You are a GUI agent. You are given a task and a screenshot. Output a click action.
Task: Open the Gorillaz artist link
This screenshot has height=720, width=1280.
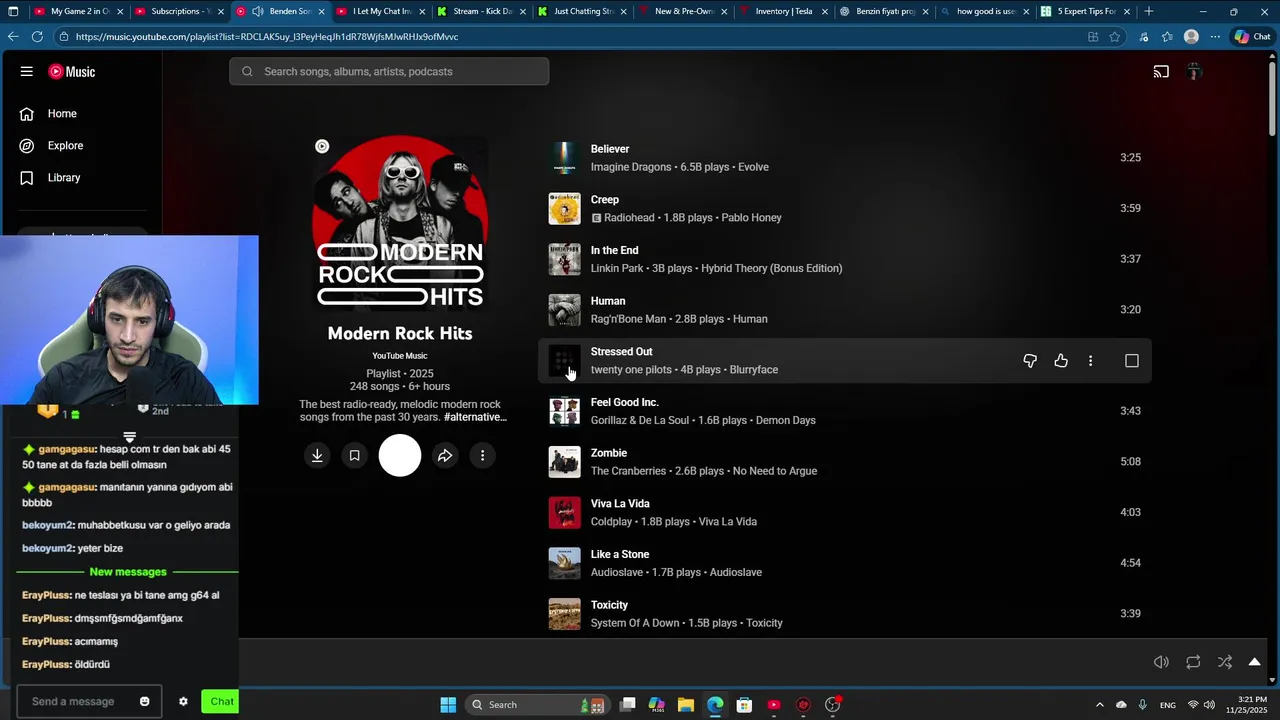pos(610,421)
